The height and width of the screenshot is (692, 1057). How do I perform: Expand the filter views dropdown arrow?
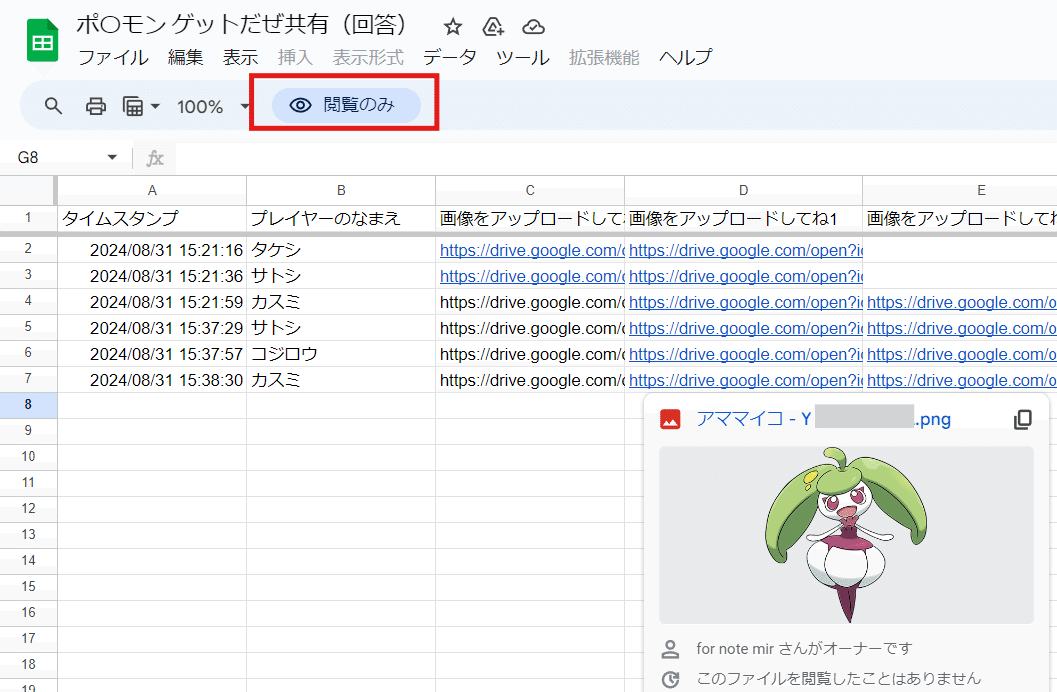point(155,106)
